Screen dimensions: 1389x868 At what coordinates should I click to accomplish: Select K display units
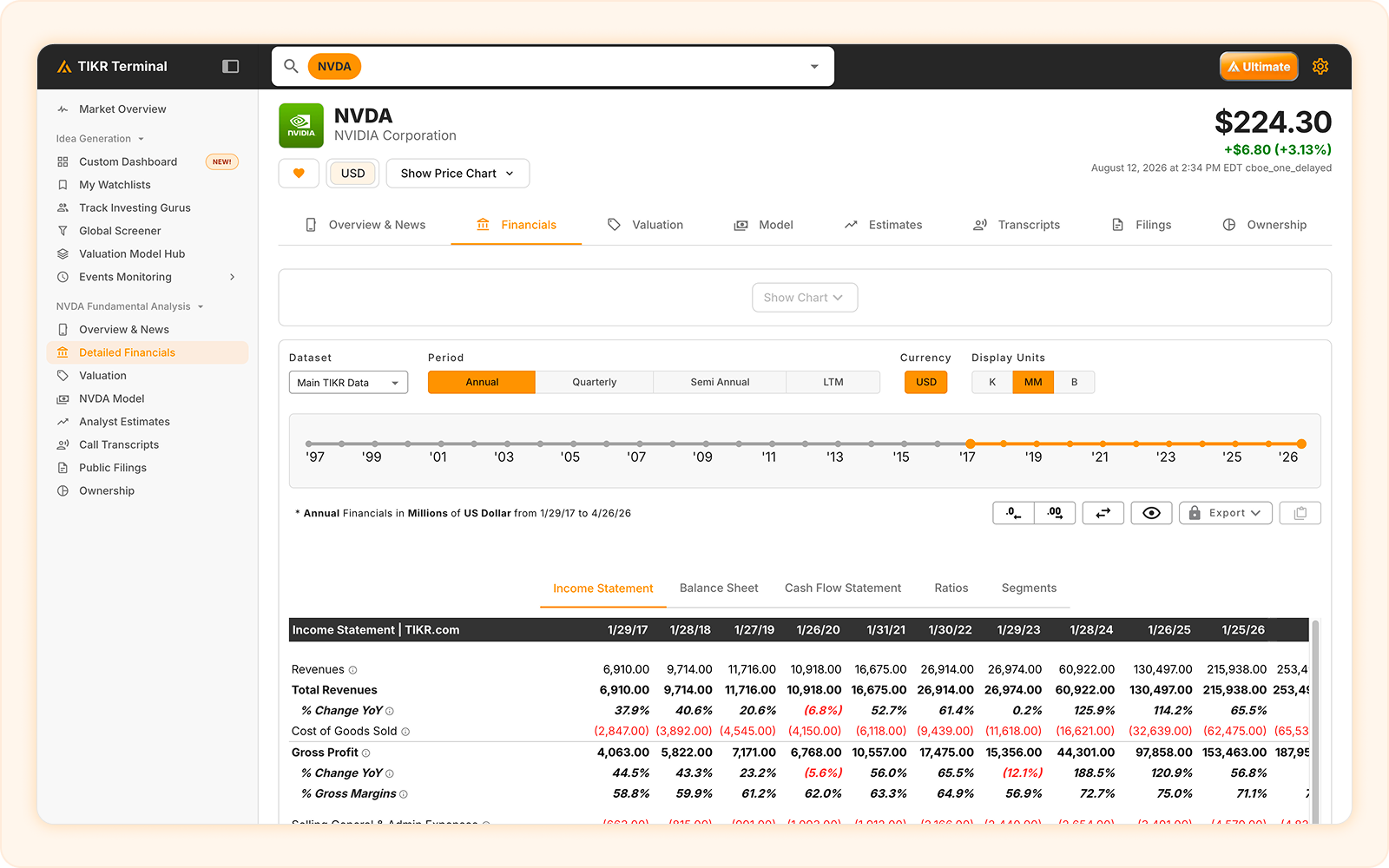992,382
